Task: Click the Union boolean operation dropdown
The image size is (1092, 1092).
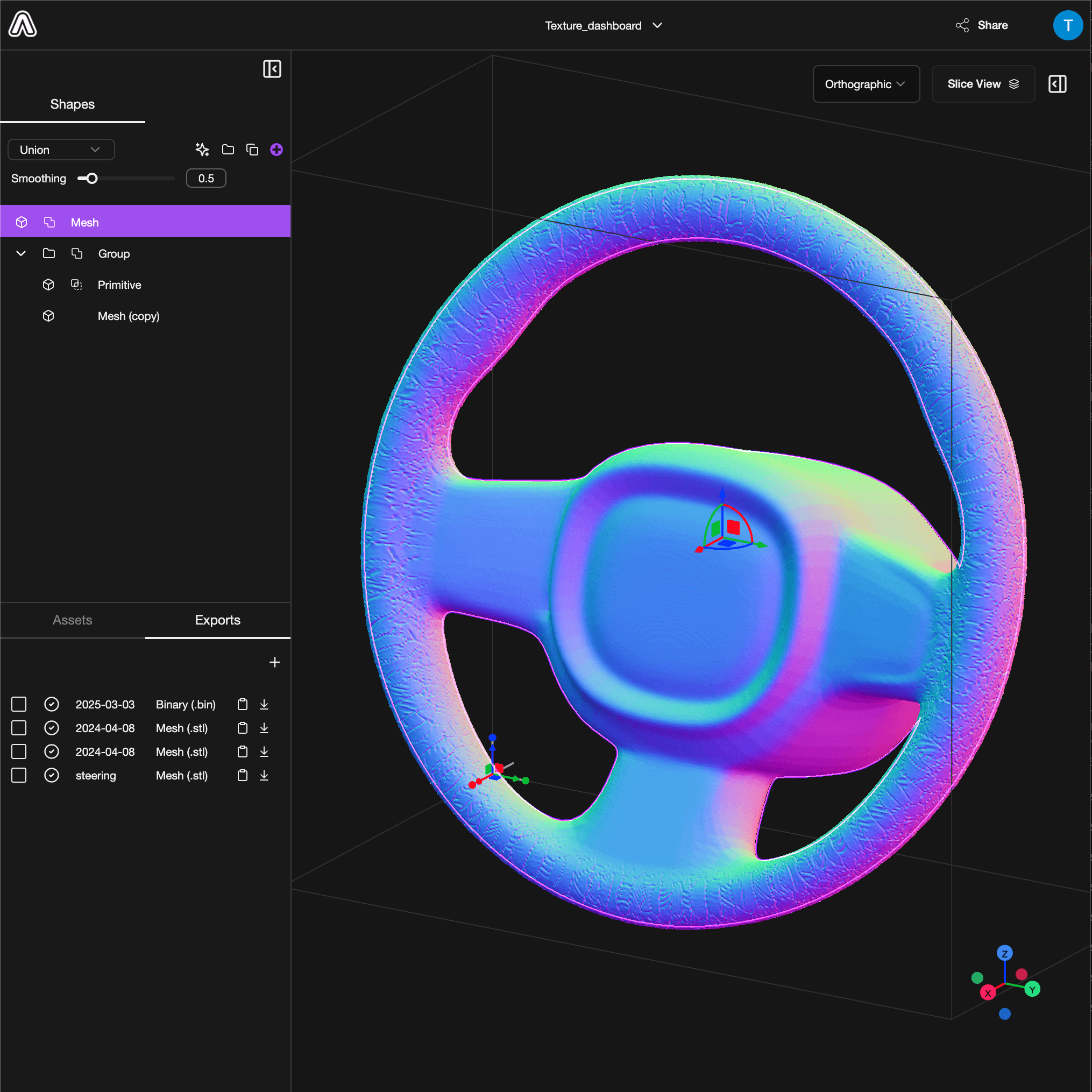Action: click(57, 149)
